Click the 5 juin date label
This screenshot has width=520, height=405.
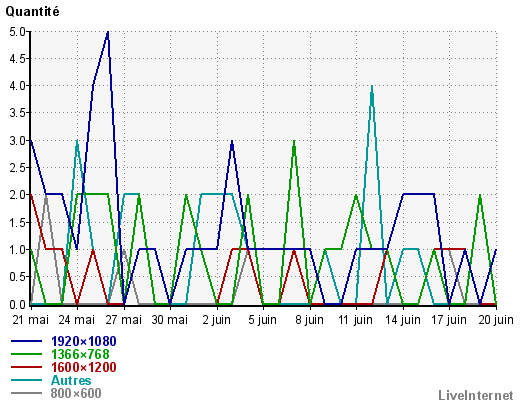point(263,320)
